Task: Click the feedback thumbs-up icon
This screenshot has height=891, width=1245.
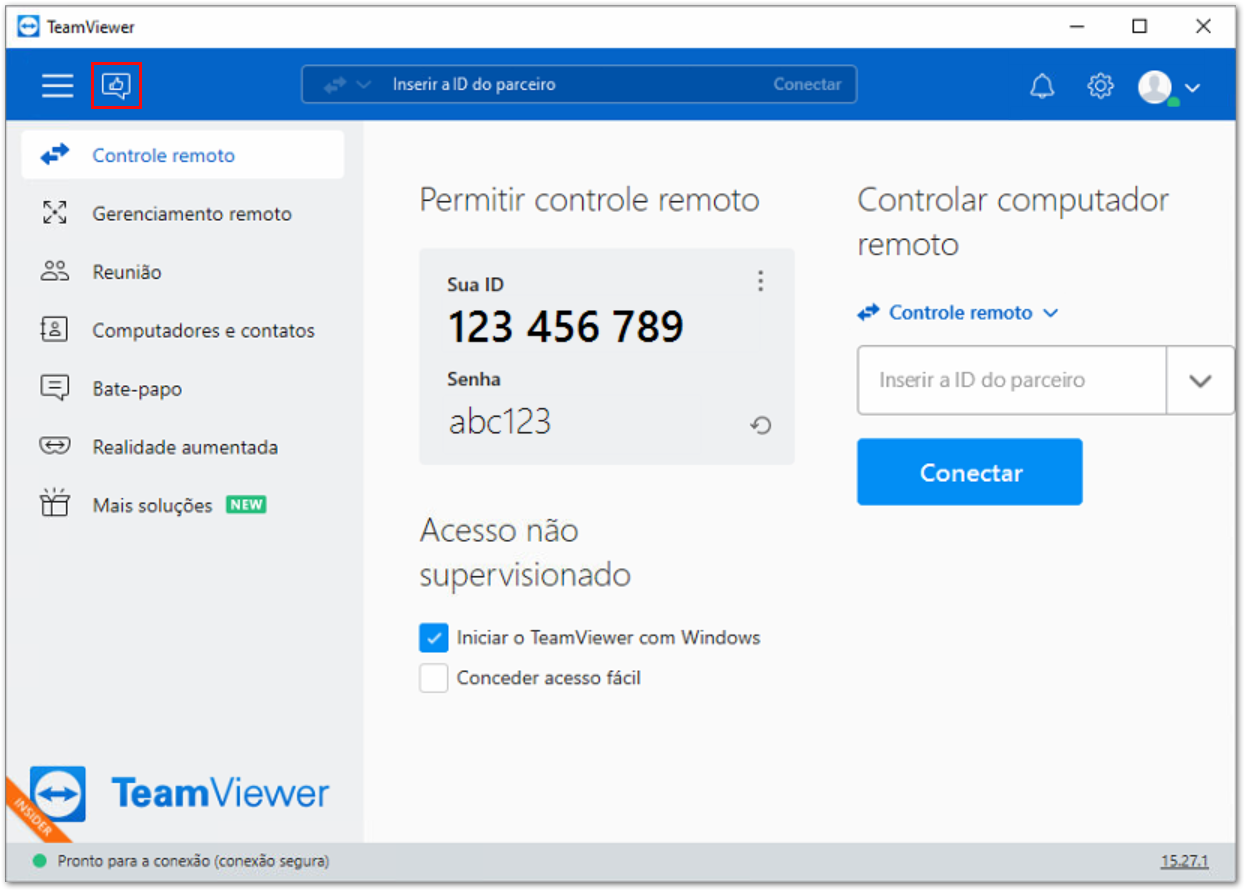Action: [116, 85]
